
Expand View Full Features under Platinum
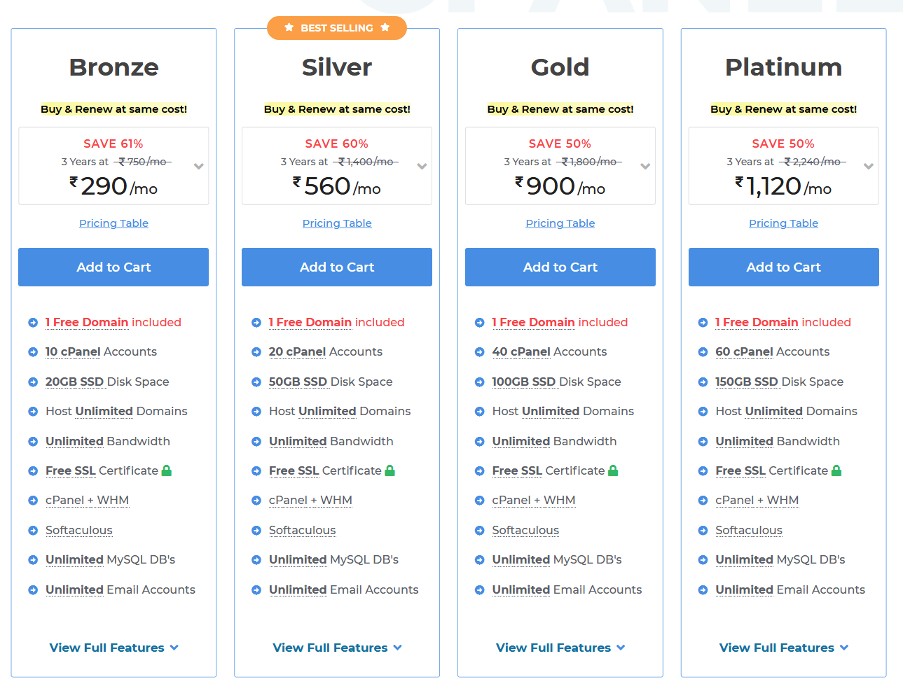[x=784, y=648]
